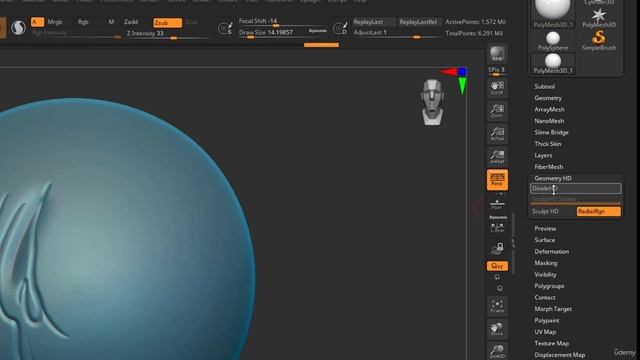Expand the Deformation subpalette
The image size is (640, 360).
click(551, 251)
